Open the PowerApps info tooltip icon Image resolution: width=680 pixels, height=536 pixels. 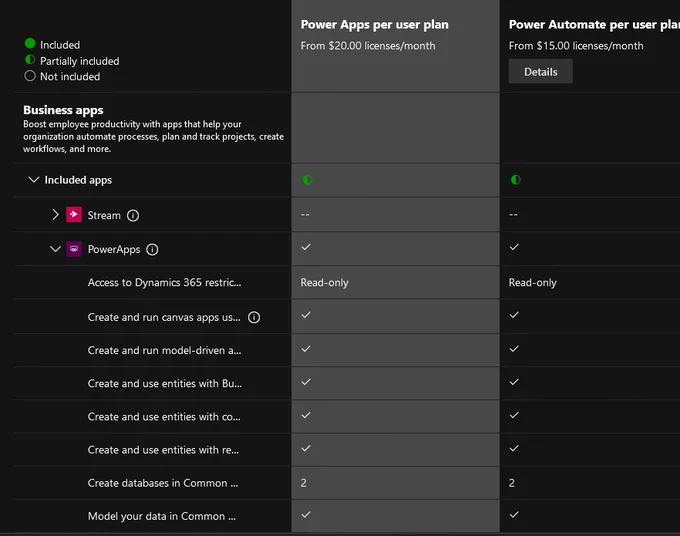coord(152,249)
